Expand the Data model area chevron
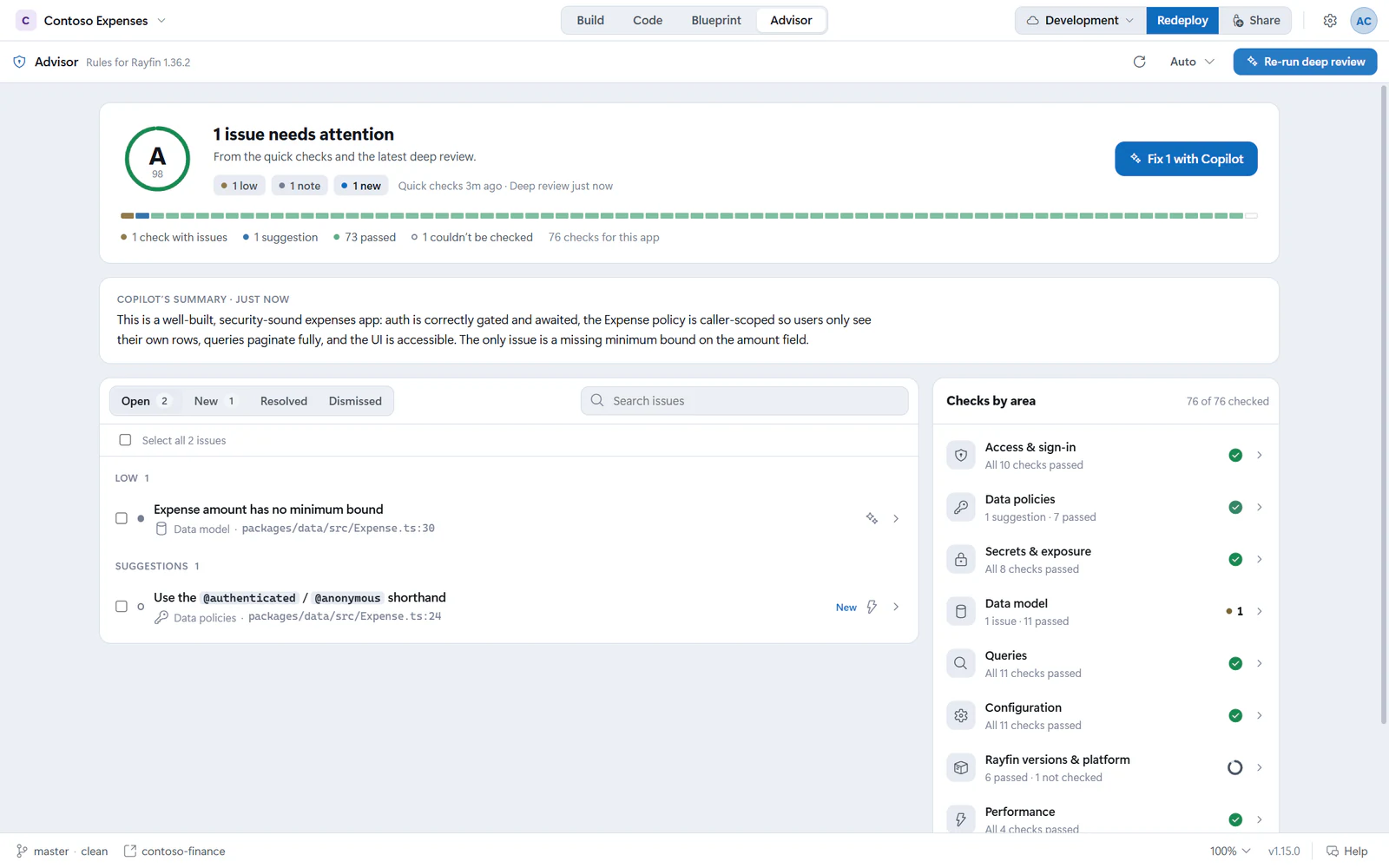This screenshot has height=868, width=1389. [x=1260, y=611]
